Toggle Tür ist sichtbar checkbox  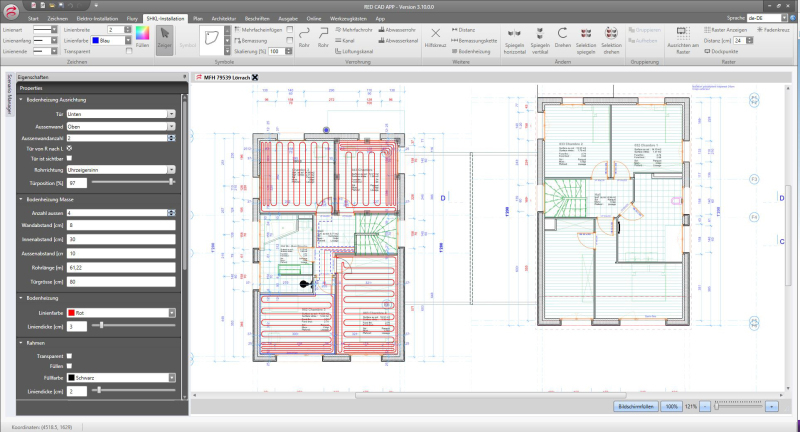pyautogui.click(x=69, y=159)
